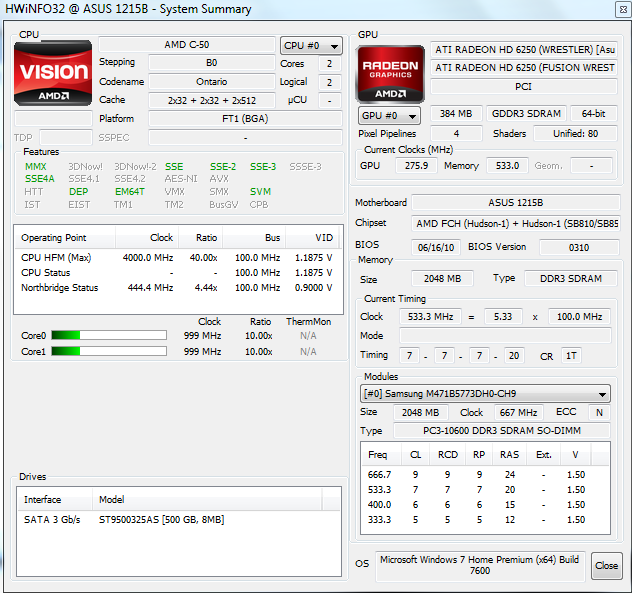Click the Operating Point column header
632x593 pixels.
click(x=64, y=238)
